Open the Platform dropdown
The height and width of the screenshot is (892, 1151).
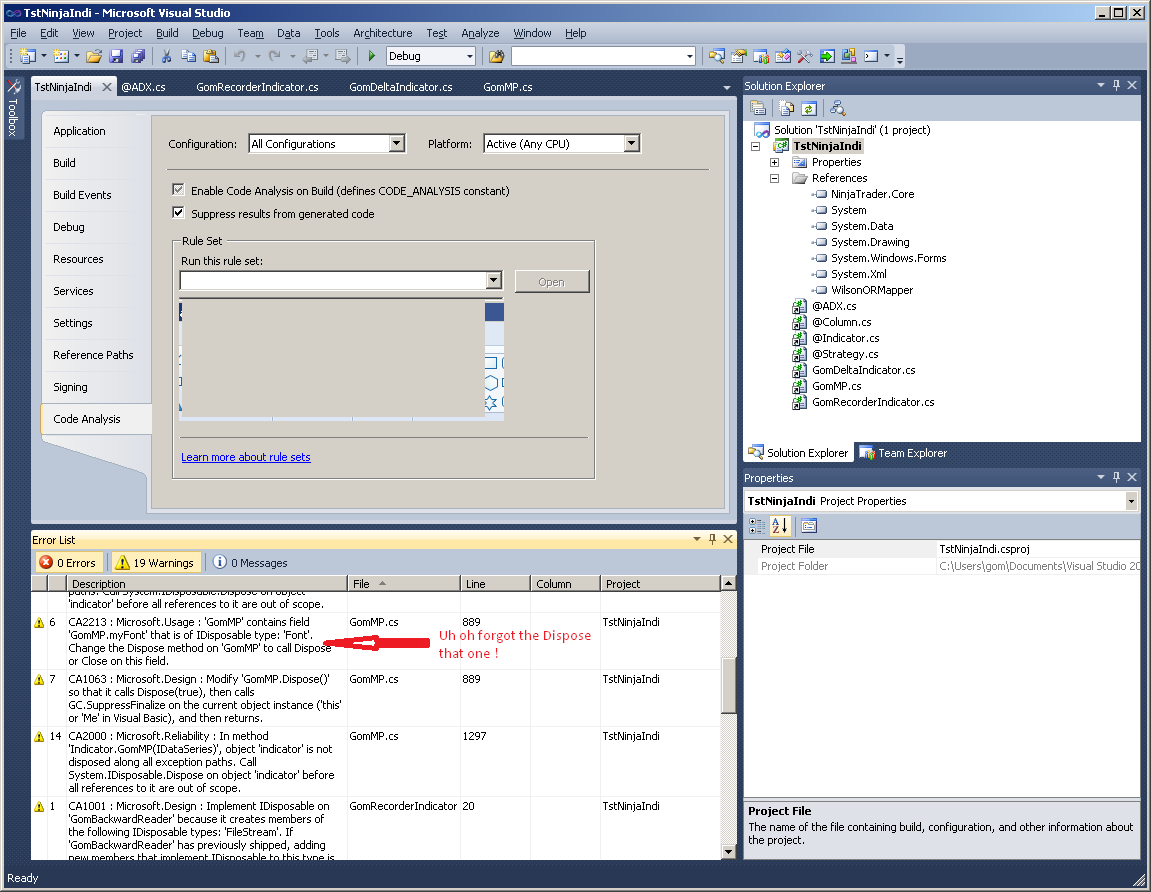pos(632,143)
